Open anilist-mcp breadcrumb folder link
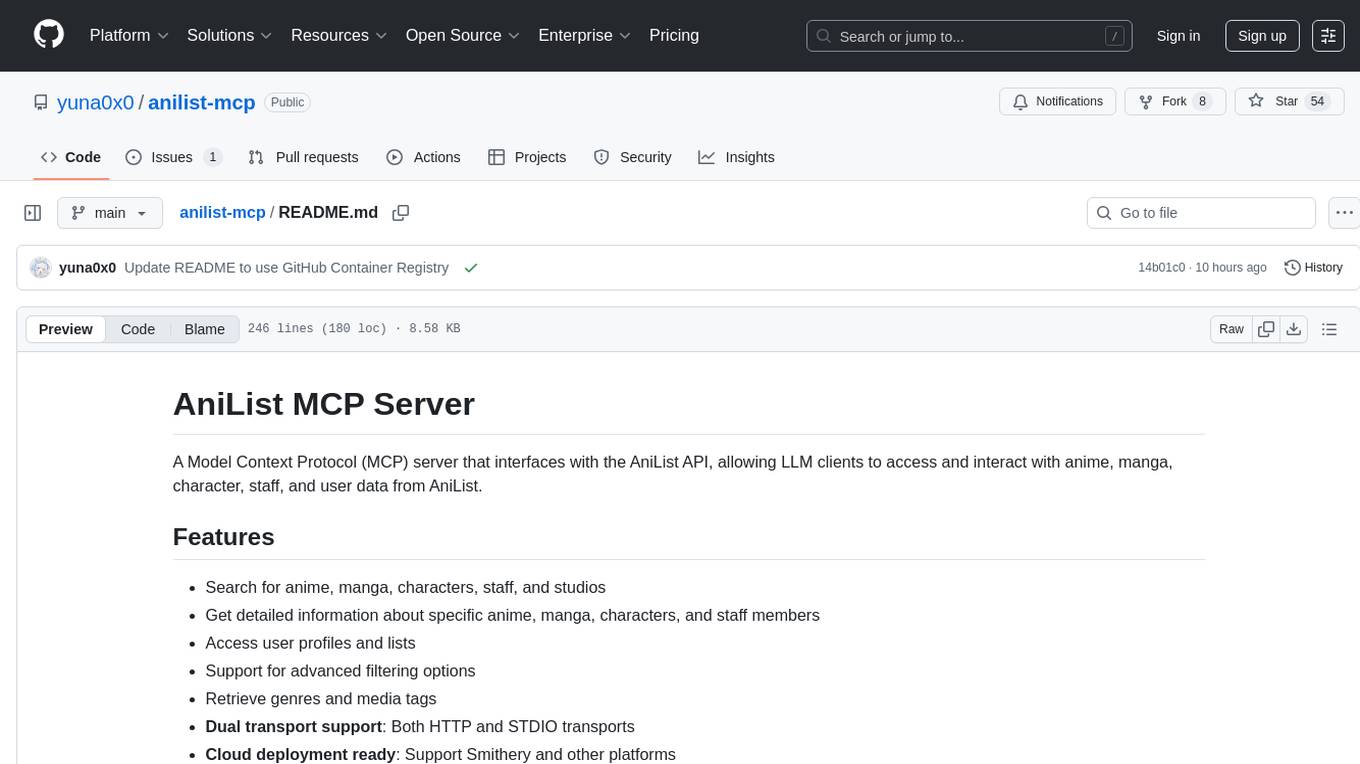 [x=222, y=213]
